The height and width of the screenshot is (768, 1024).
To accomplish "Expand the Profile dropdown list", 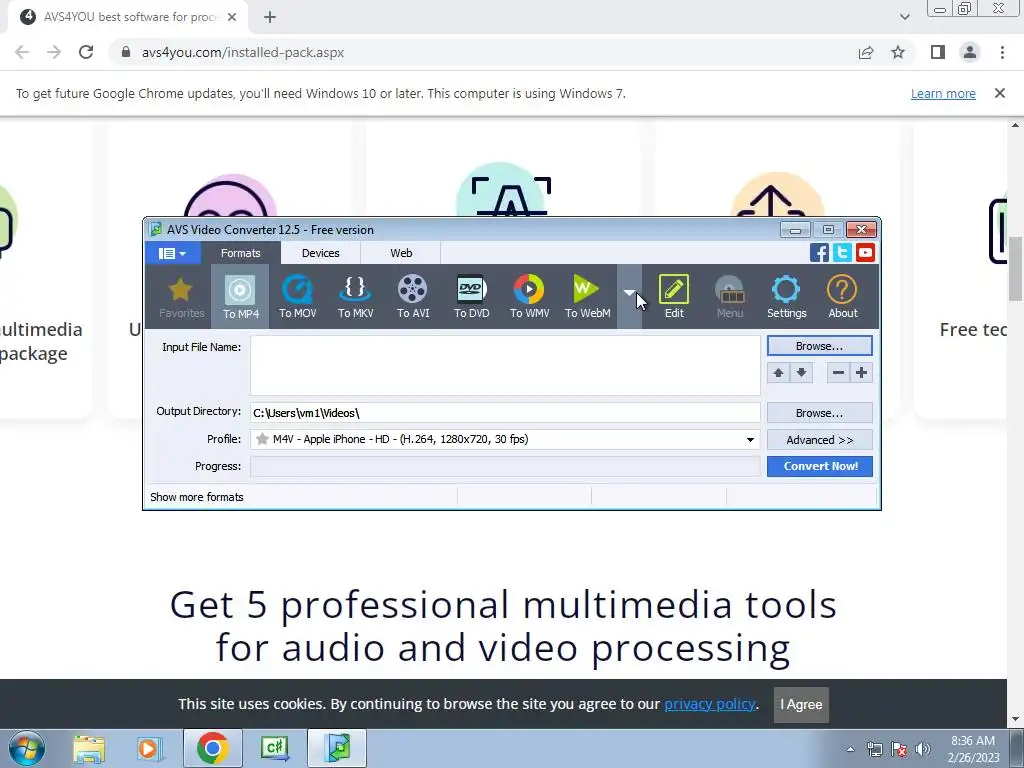I will [x=750, y=440].
